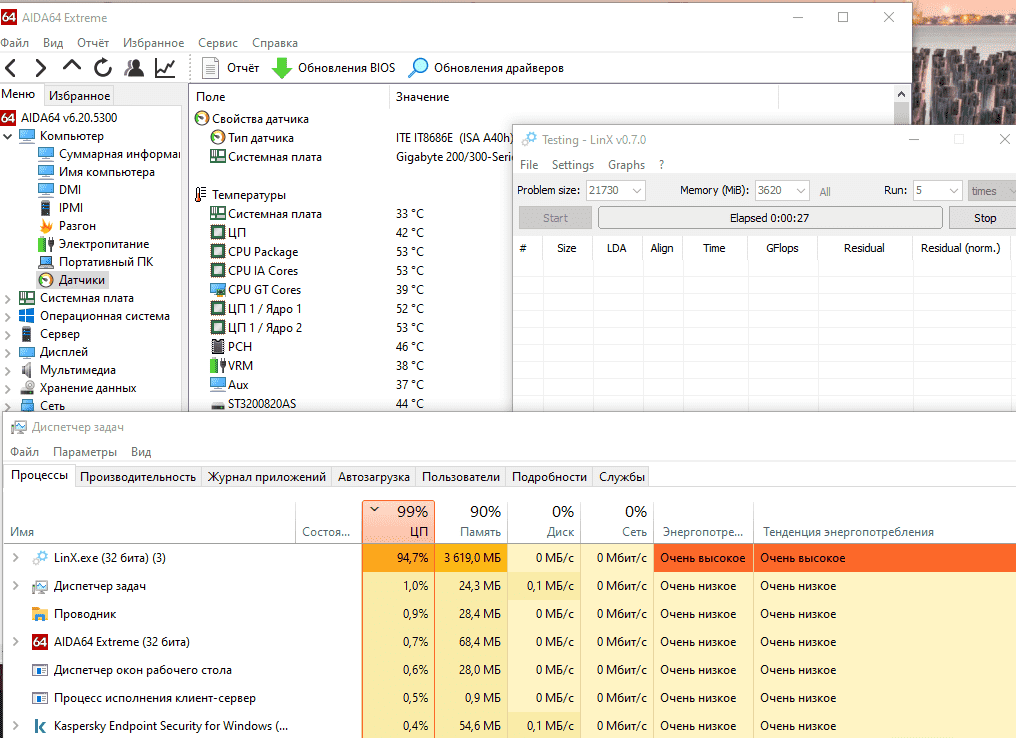
Task: Click the Up arrow in AIDA64 toolbar
Action: [72, 67]
